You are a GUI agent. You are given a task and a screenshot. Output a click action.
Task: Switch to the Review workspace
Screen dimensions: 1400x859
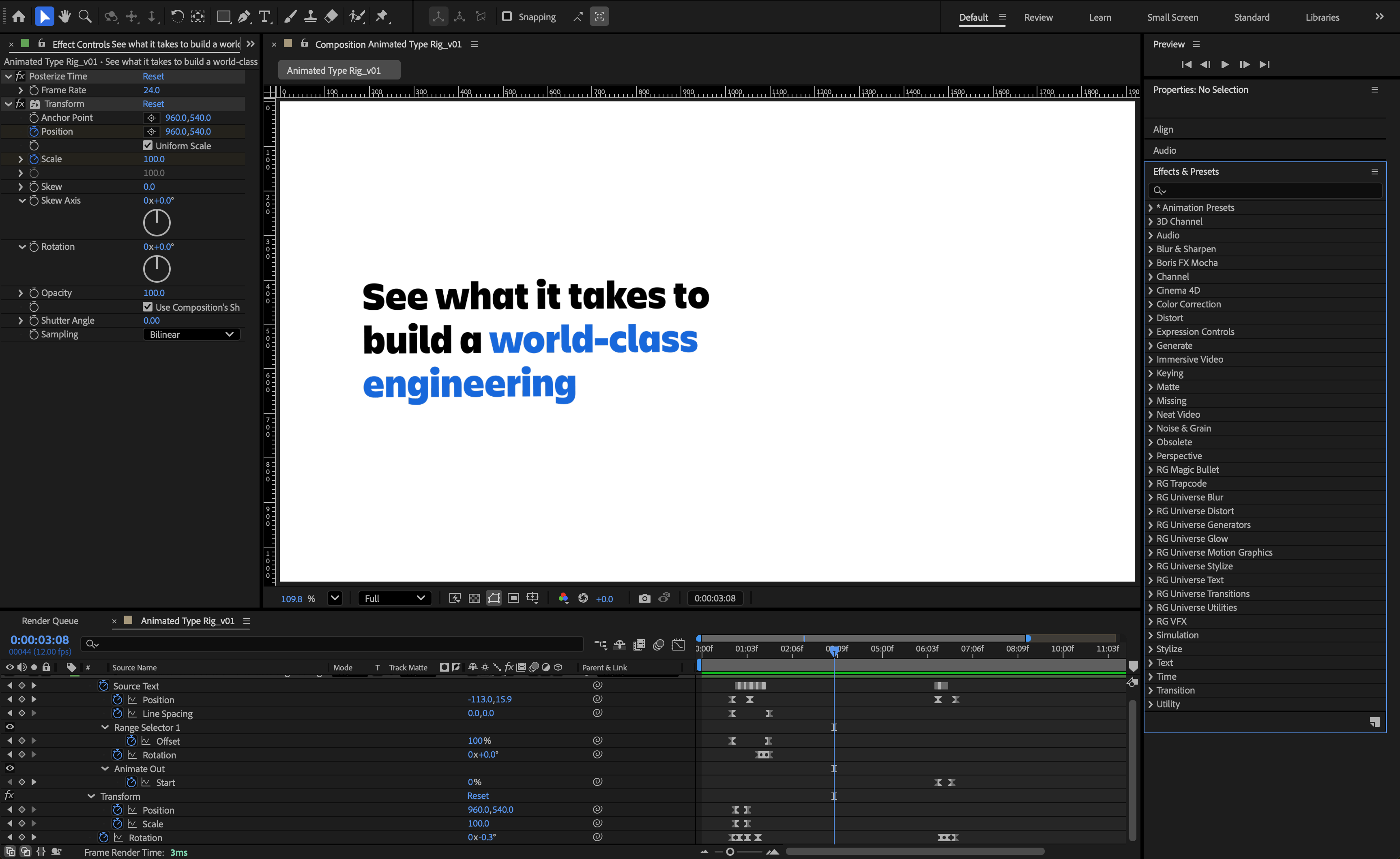(1038, 17)
